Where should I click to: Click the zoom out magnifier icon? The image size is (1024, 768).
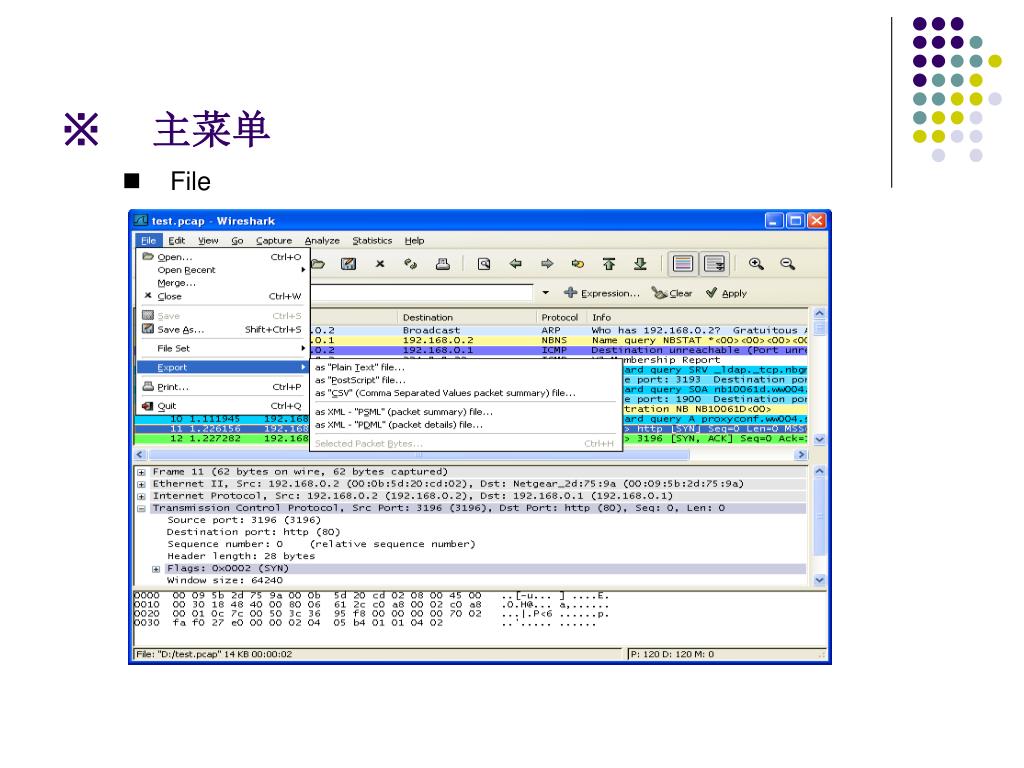pos(788,264)
